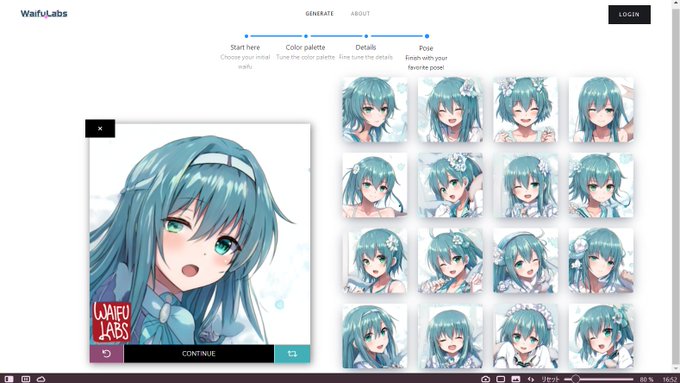Click the 16:52 clock in status bar
The image size is (680, 383).
click(x=670, y=380)
